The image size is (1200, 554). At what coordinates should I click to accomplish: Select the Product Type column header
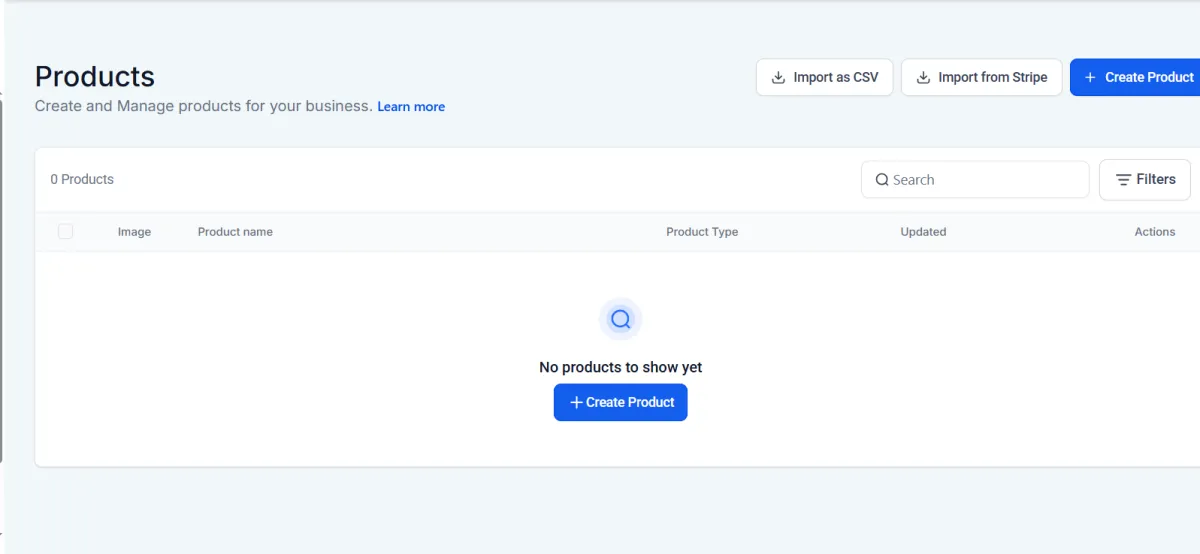(x=702, y=232)
